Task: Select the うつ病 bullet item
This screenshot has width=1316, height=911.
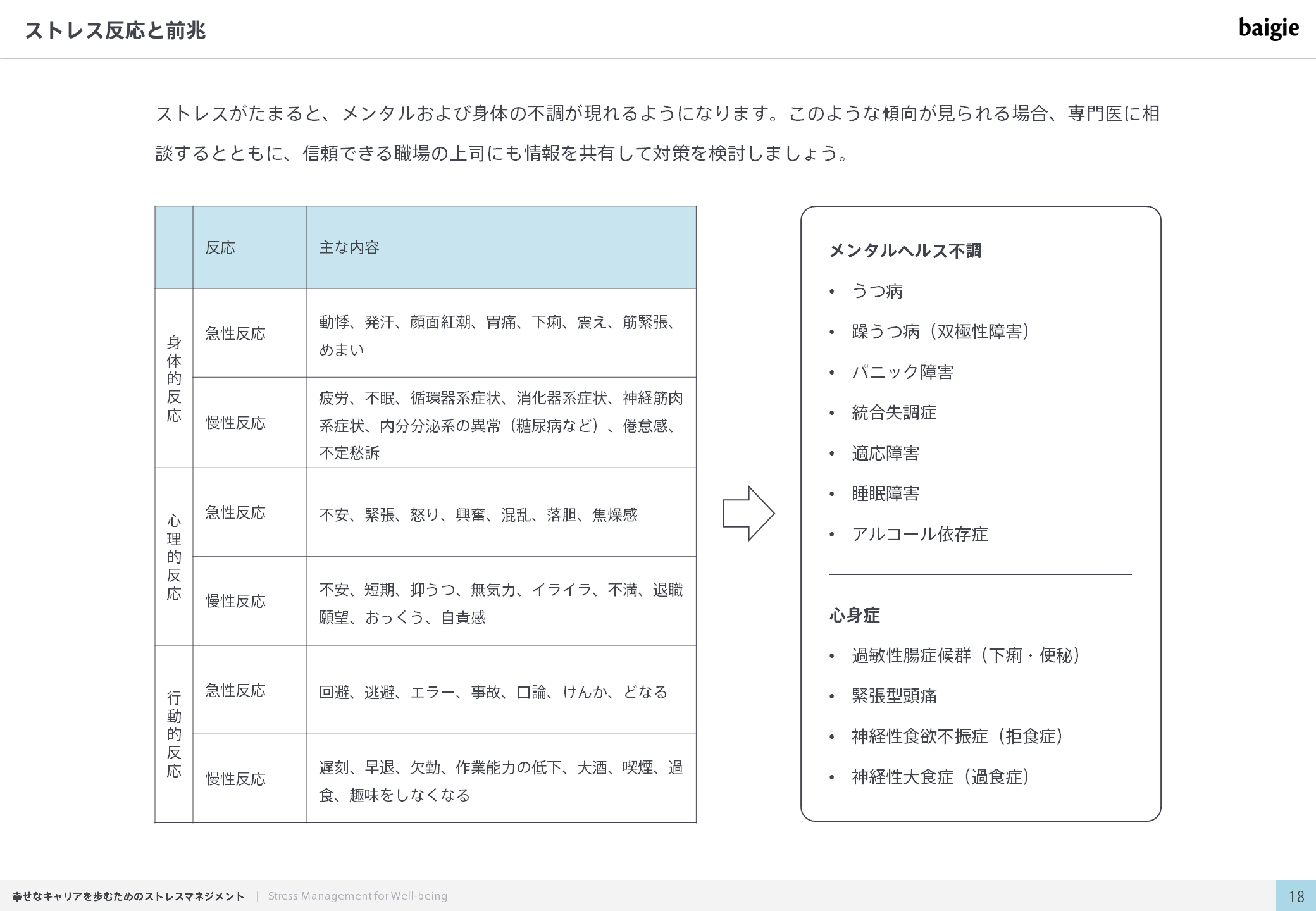Action: 877,291
